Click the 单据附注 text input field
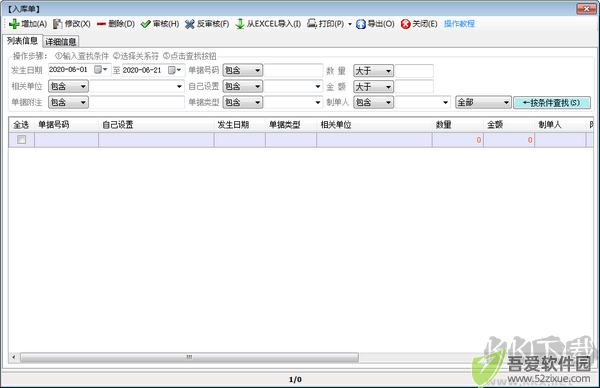 pyautogui.click(x=137, y=102)
